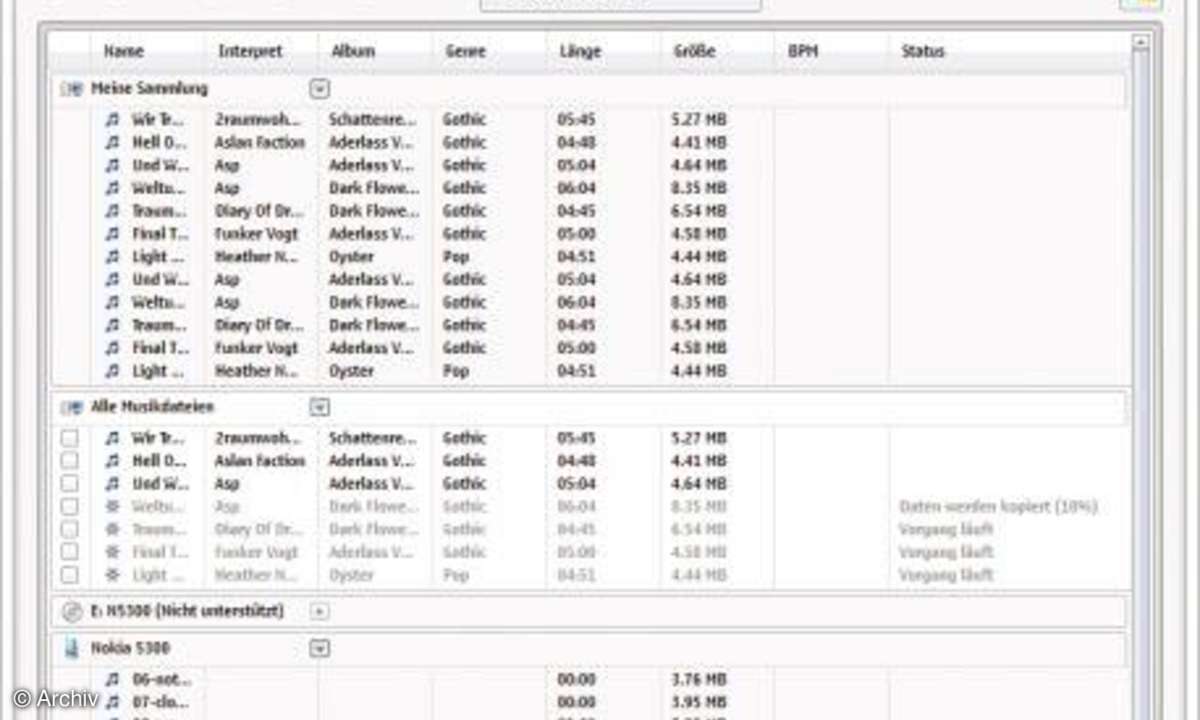Click busy icon of greyed Traum... row

112,530
